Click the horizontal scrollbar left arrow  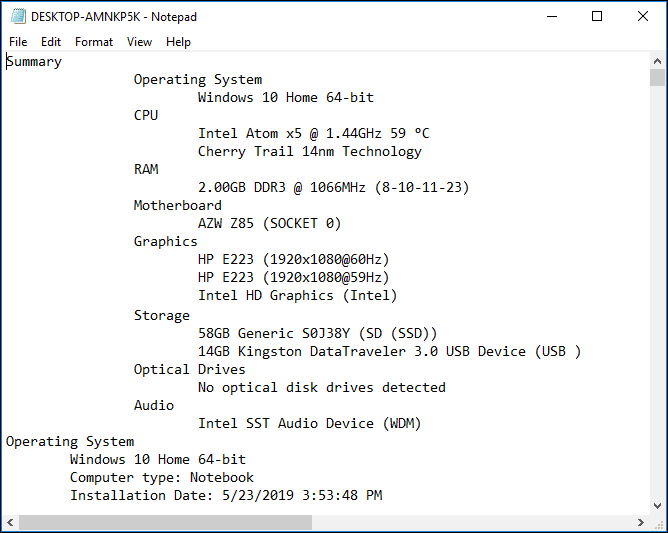pos(10,523)
